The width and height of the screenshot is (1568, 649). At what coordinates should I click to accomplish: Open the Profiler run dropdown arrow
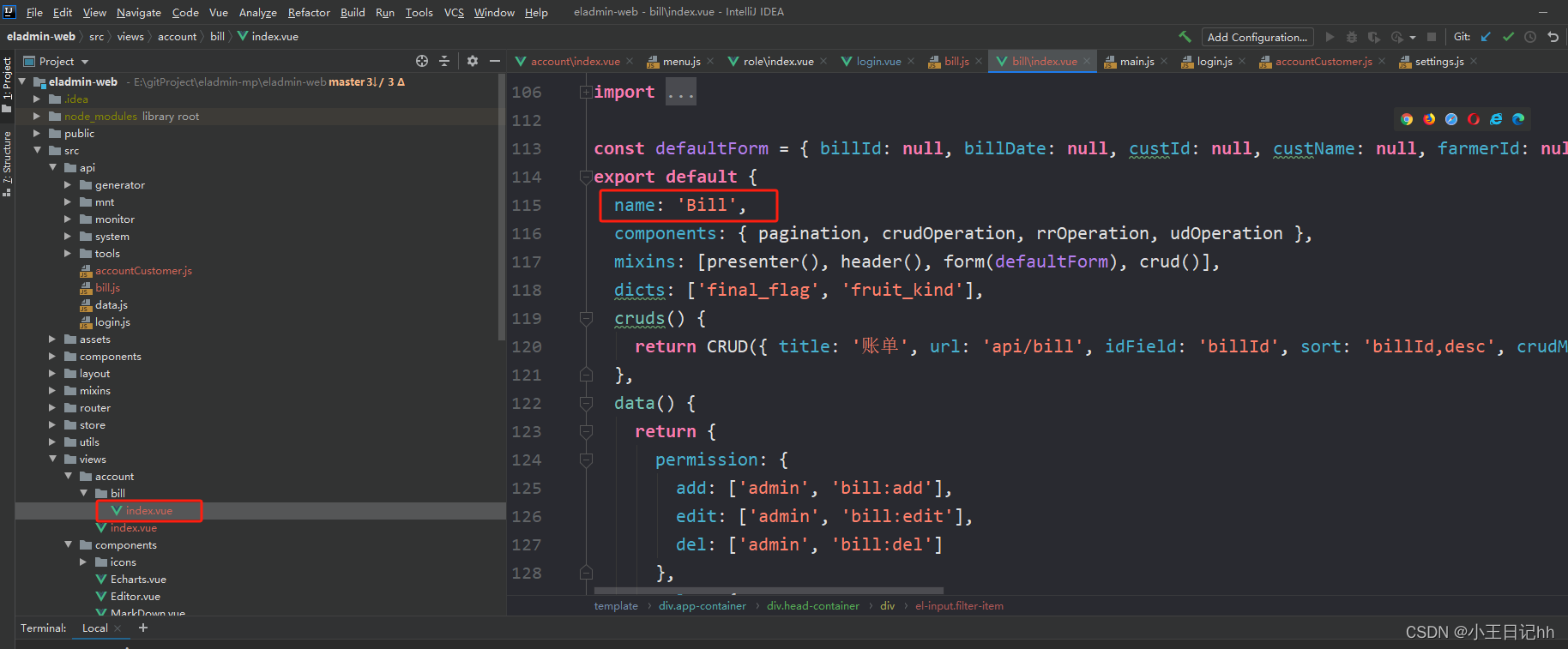coord(1413,38)
